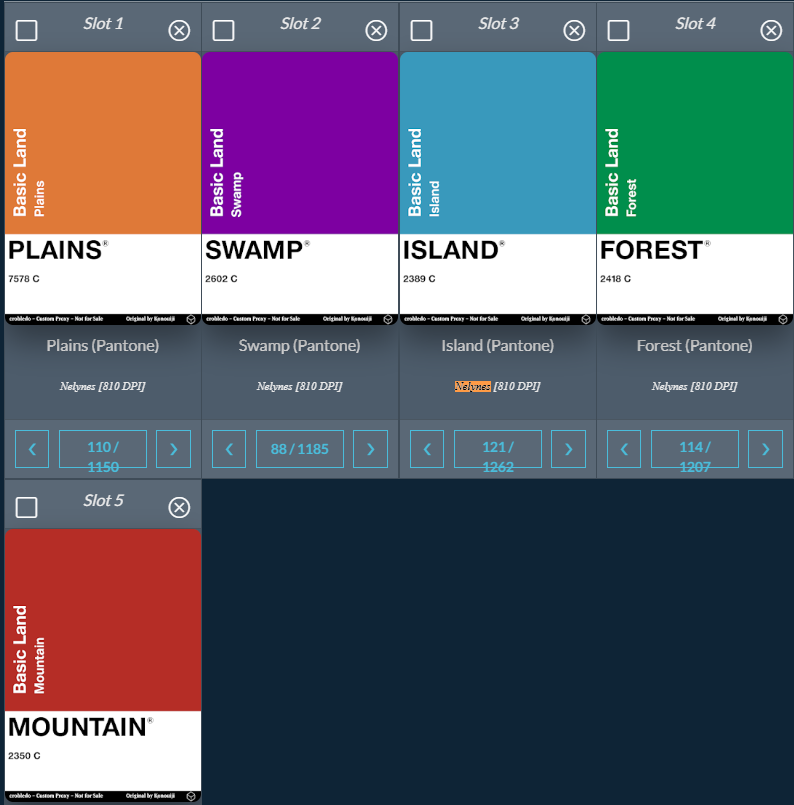The image size is (794, 805).
Task: Select the Swamp (Pantone) card name
Action: click(300, 346)
